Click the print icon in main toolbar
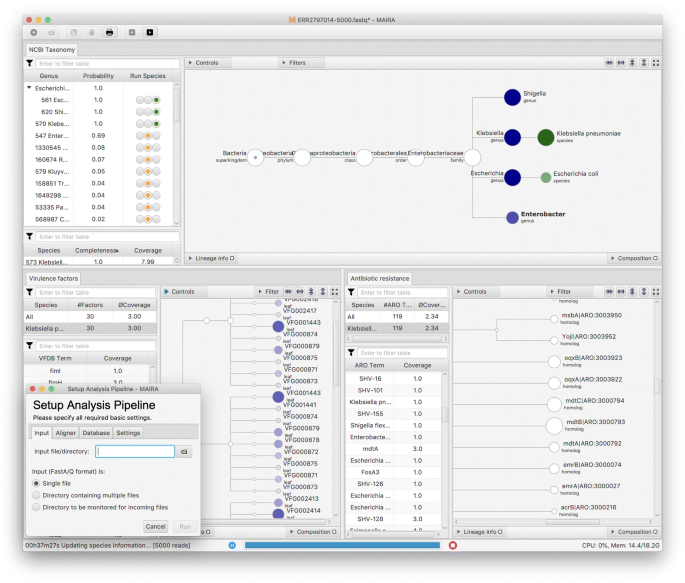This screenshot has height=583, width=685. coord(109,33)
